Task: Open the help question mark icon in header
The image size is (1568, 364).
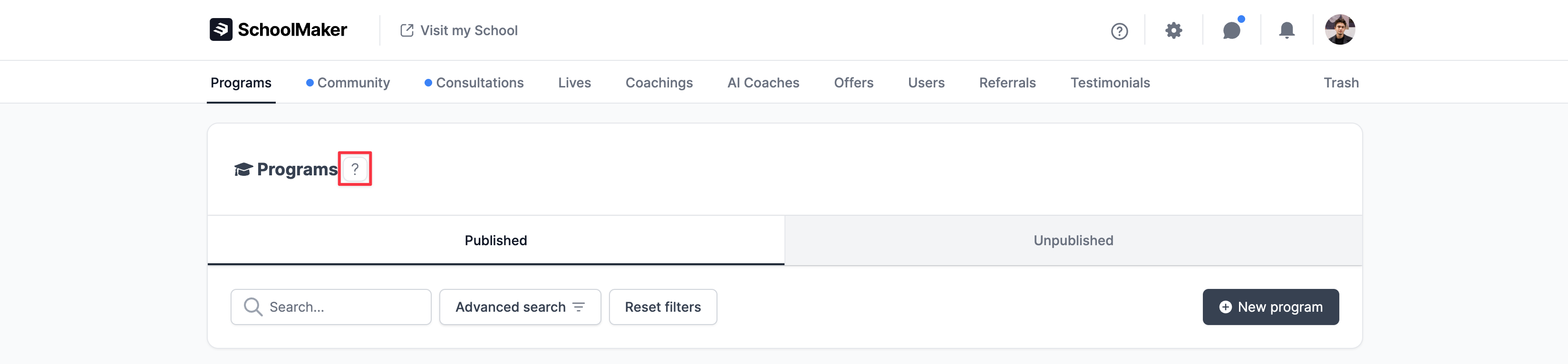Action: coord(1119,30)
